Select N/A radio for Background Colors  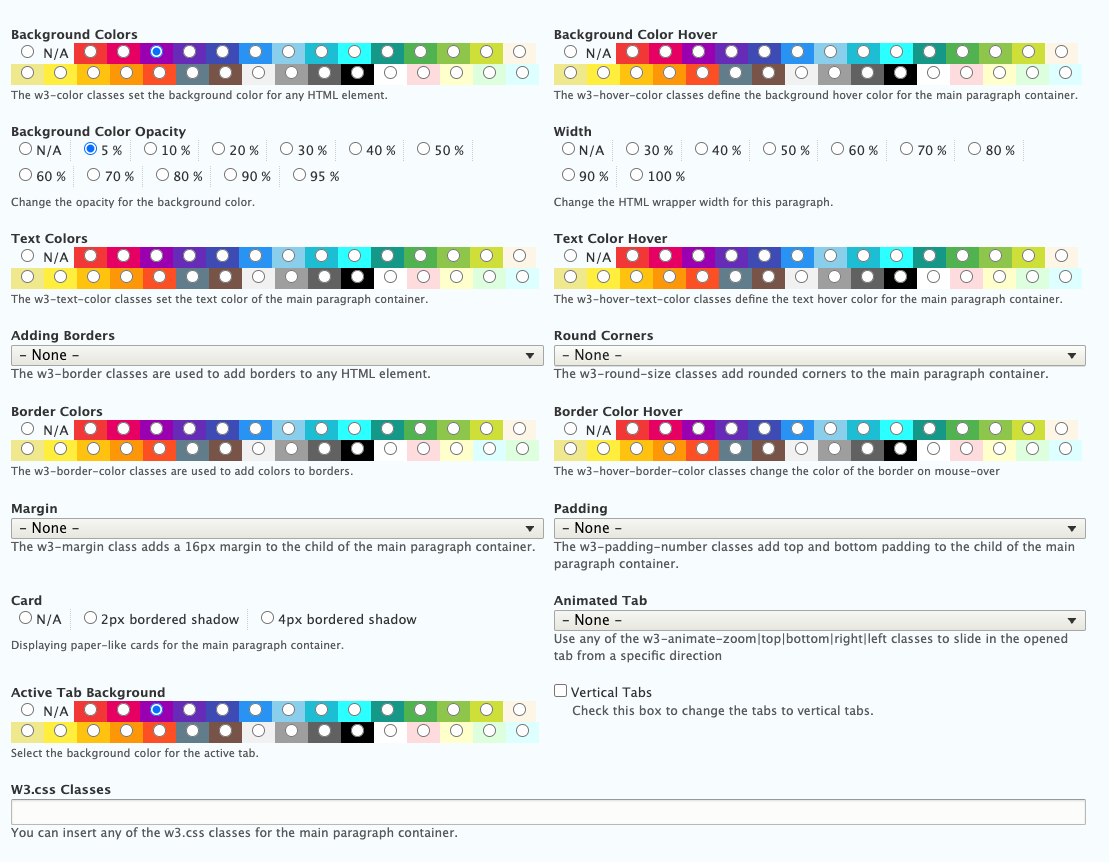pos(27,52)
